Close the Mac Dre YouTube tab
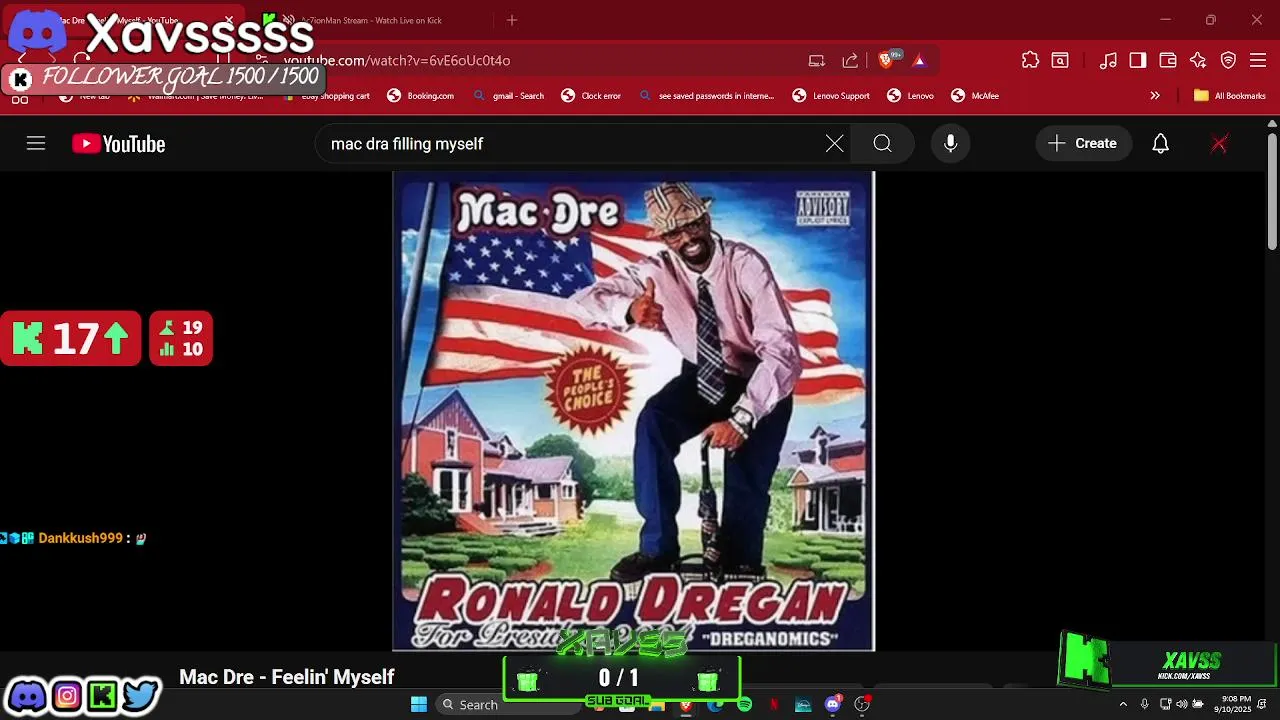1280x720 pixels. 229,20
